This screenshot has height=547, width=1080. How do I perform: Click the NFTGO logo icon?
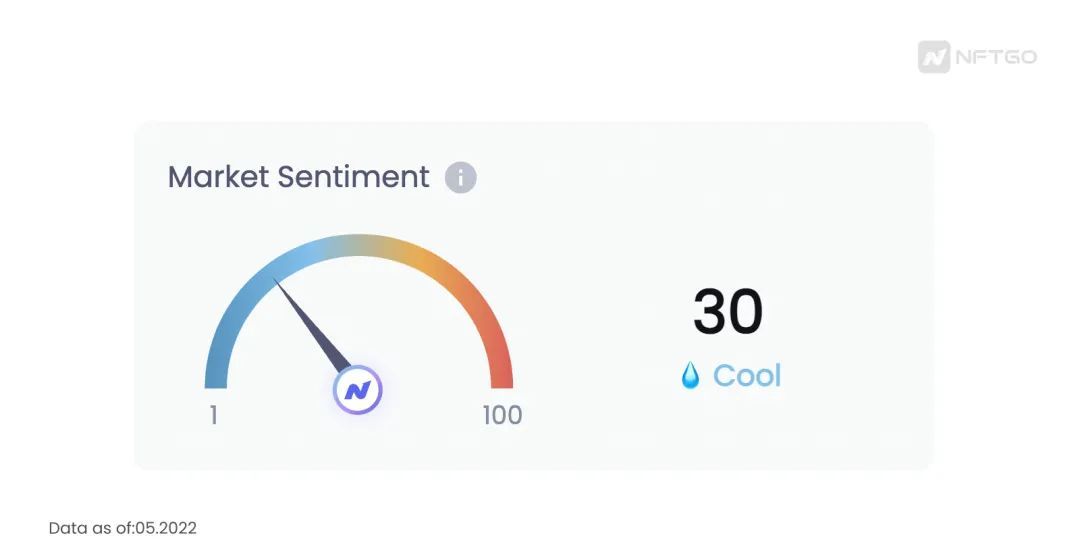(934, 57)
